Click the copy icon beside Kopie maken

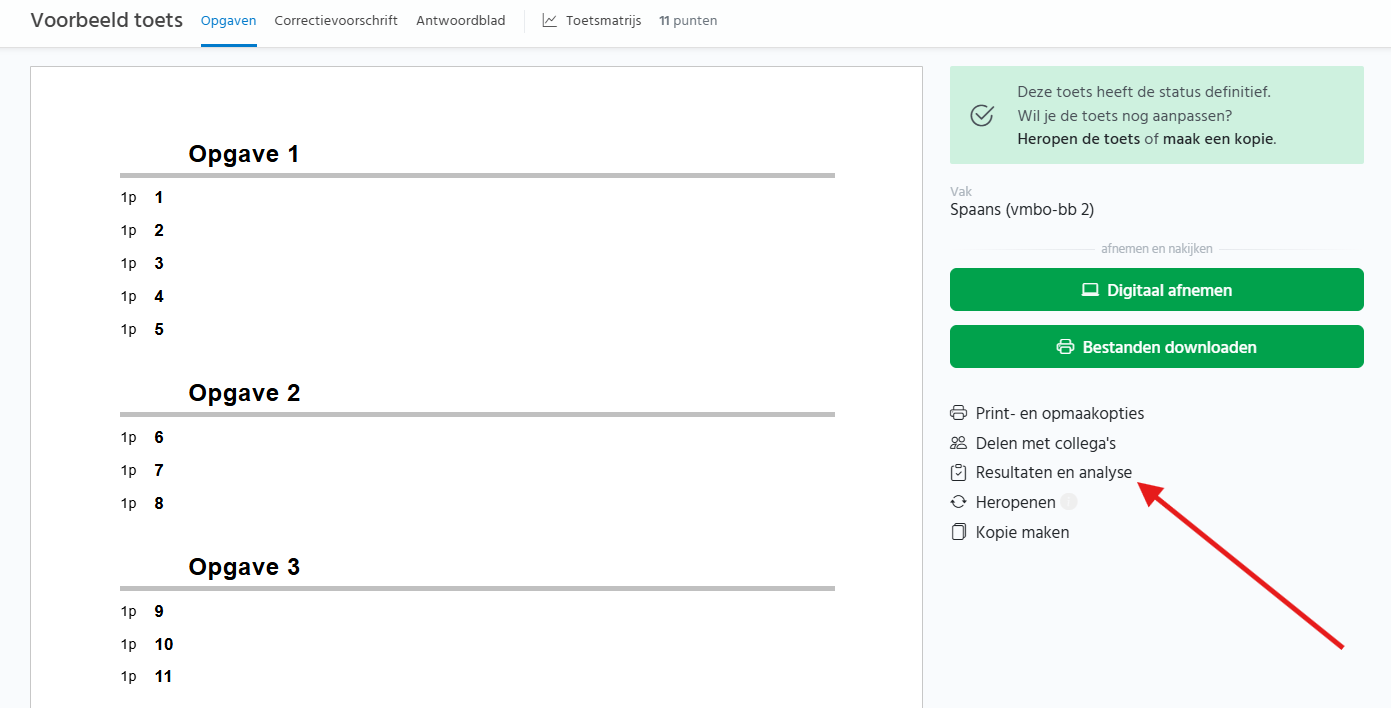pyautogui.click(x=958, y=532)
